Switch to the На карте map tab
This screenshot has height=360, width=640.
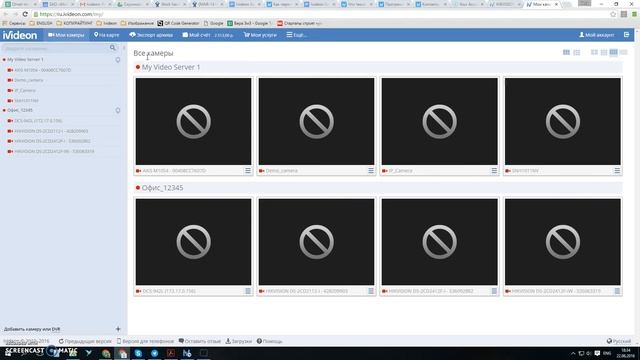(x=107, y=35)
